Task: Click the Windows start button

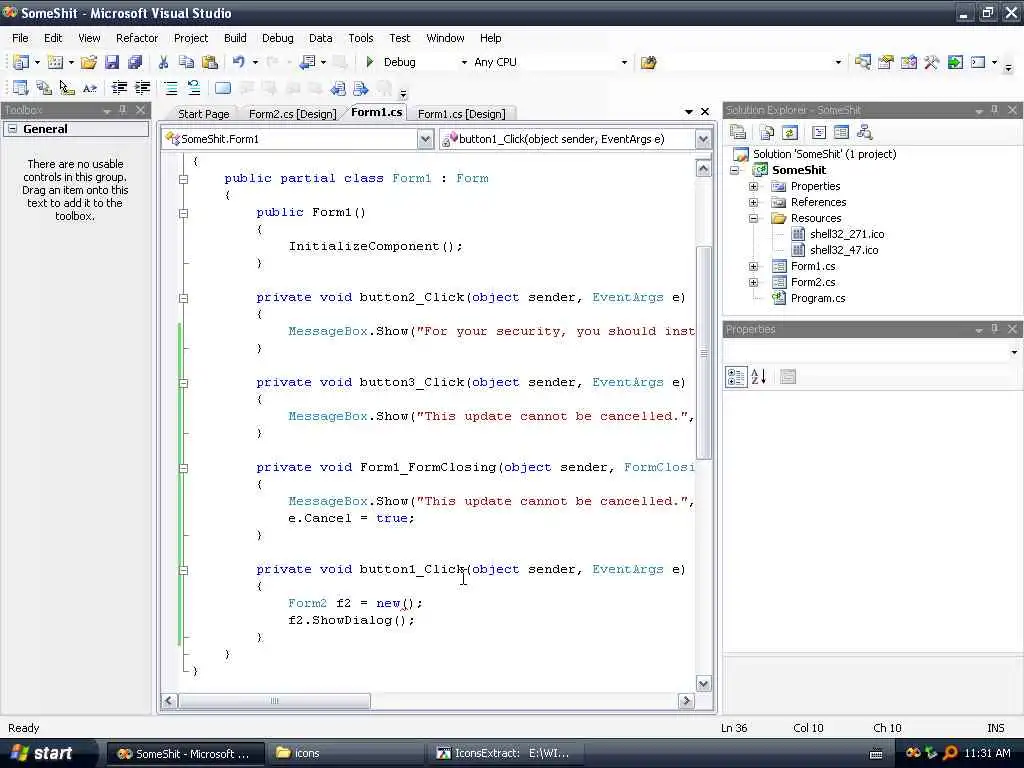Action: point(43,753)
